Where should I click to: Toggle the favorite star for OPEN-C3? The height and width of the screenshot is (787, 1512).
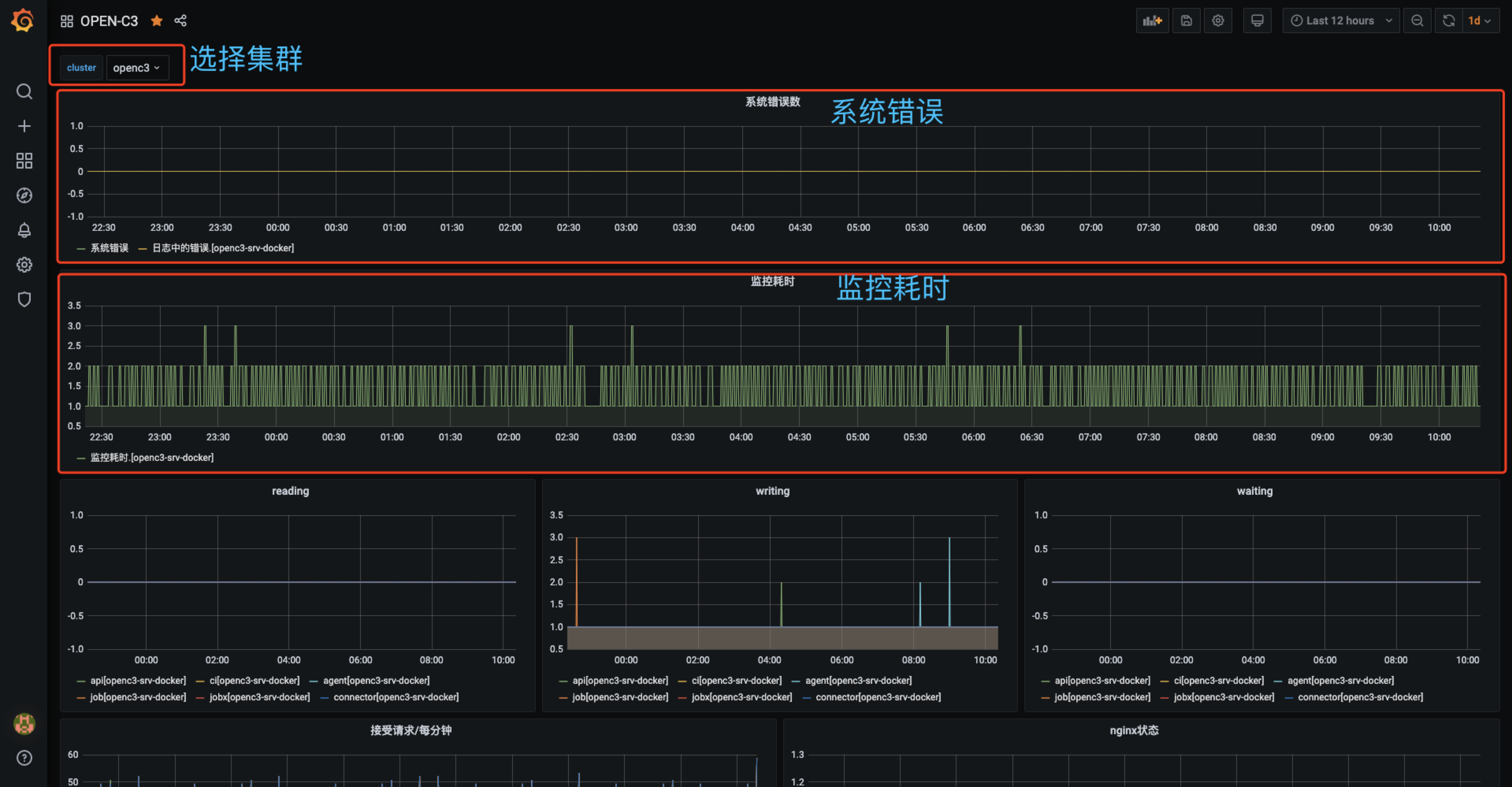(x=157, y=21)
